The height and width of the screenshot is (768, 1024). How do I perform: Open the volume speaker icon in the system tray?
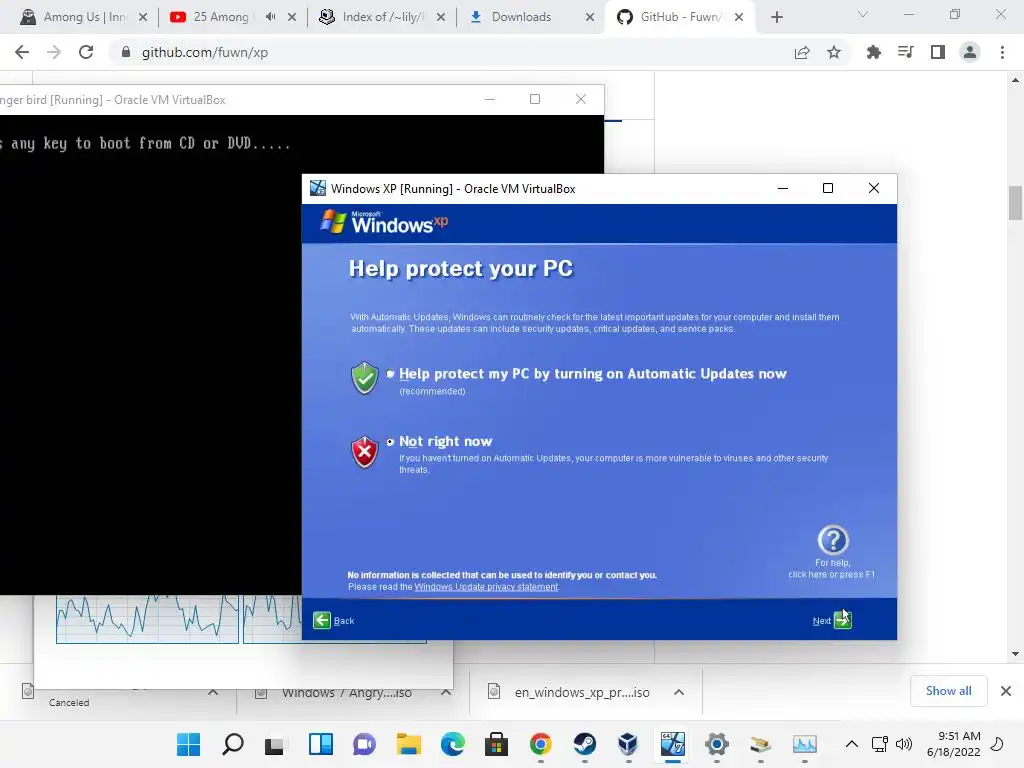click(904, 744)
